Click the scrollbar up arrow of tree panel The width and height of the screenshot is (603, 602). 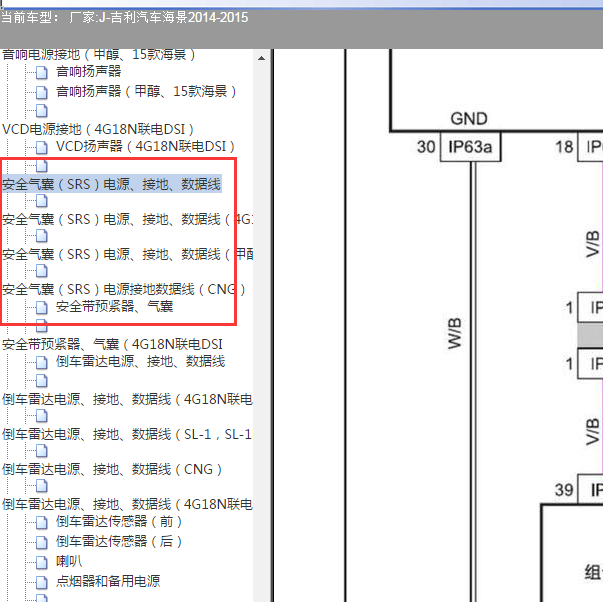pyautogui.click(x=262, y=58)
